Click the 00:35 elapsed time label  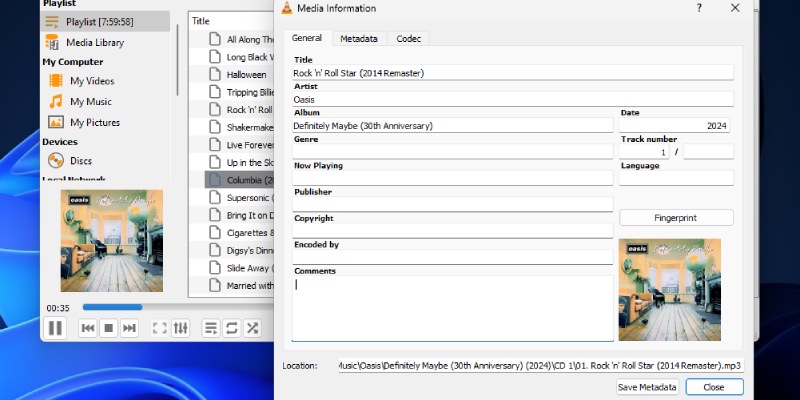point(58,308)
